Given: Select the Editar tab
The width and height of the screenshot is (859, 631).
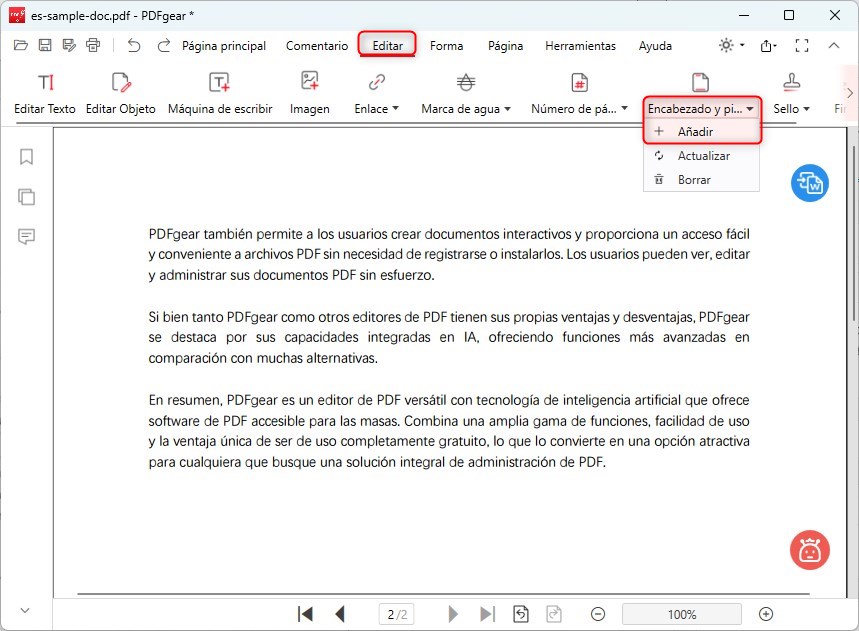Looking at the screenshot, I should pyautogui.click(x=387, y=46).
